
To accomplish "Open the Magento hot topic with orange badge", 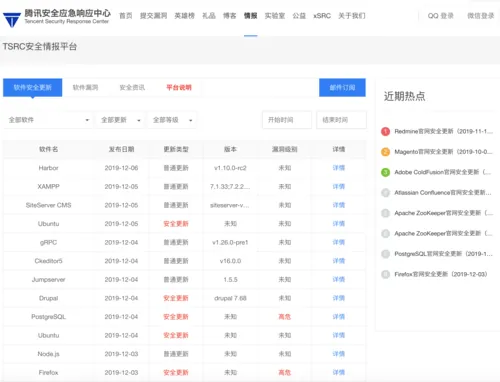I will coord(437,152).
